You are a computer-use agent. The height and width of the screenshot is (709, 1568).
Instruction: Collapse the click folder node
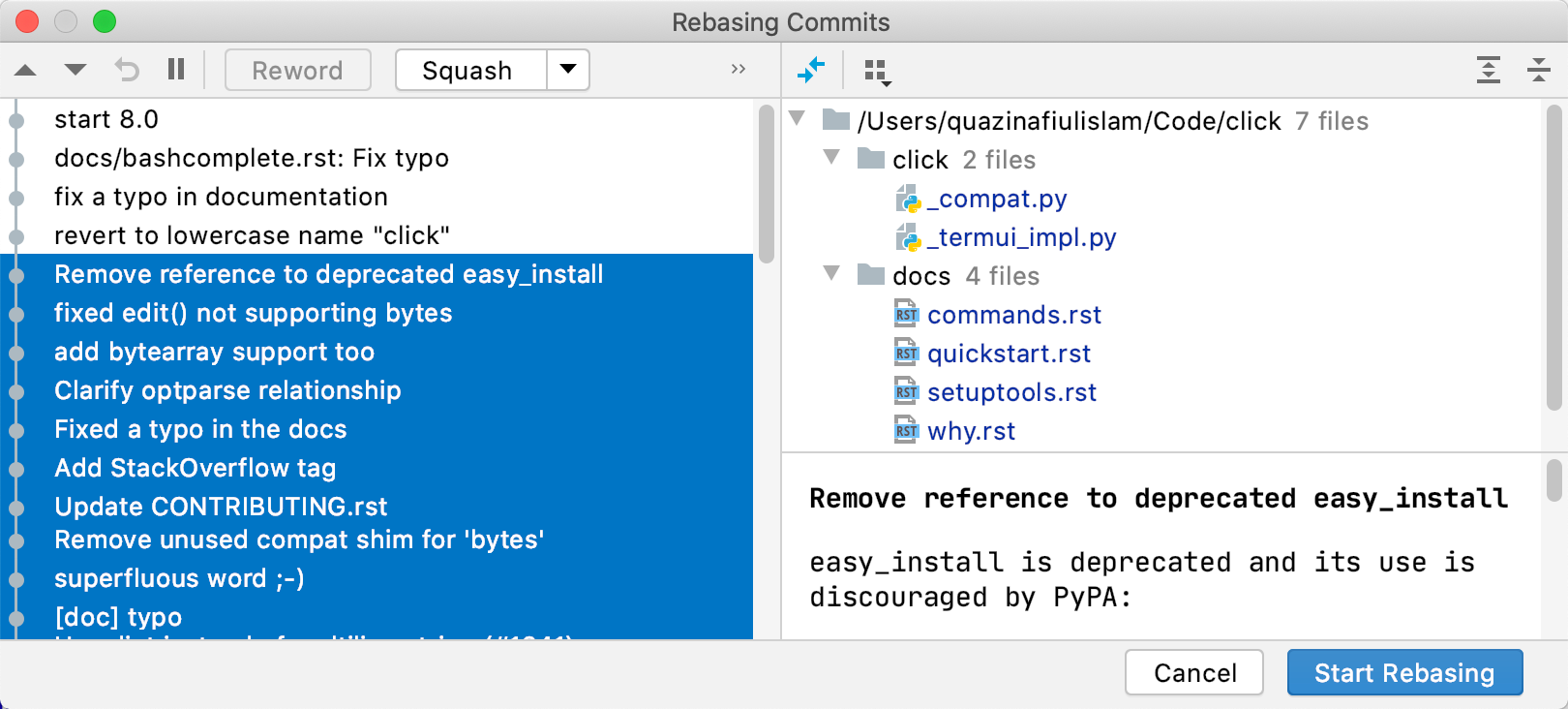pyautogui.click(x=831, y=157)
